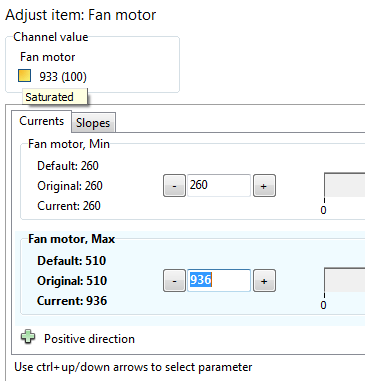Click the Fan motor Min input field showing 260

coord(219,185)
